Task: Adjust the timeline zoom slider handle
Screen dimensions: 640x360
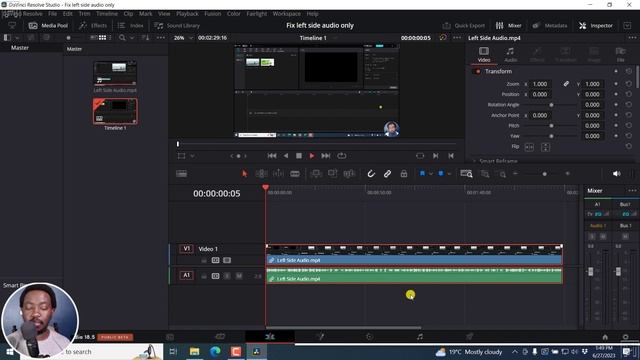Action: tap(544, 174)
